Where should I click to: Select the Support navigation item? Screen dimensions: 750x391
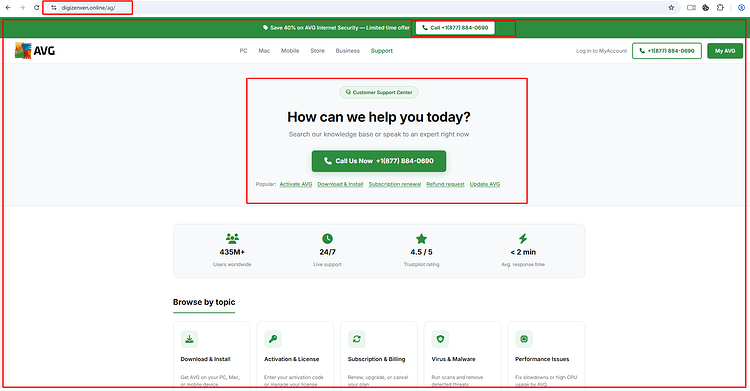(x=382, y=51)
